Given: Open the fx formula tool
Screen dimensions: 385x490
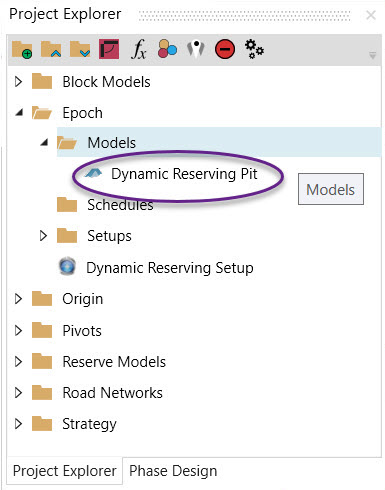Looking at the screenshot, I should (x=138, y=49).
